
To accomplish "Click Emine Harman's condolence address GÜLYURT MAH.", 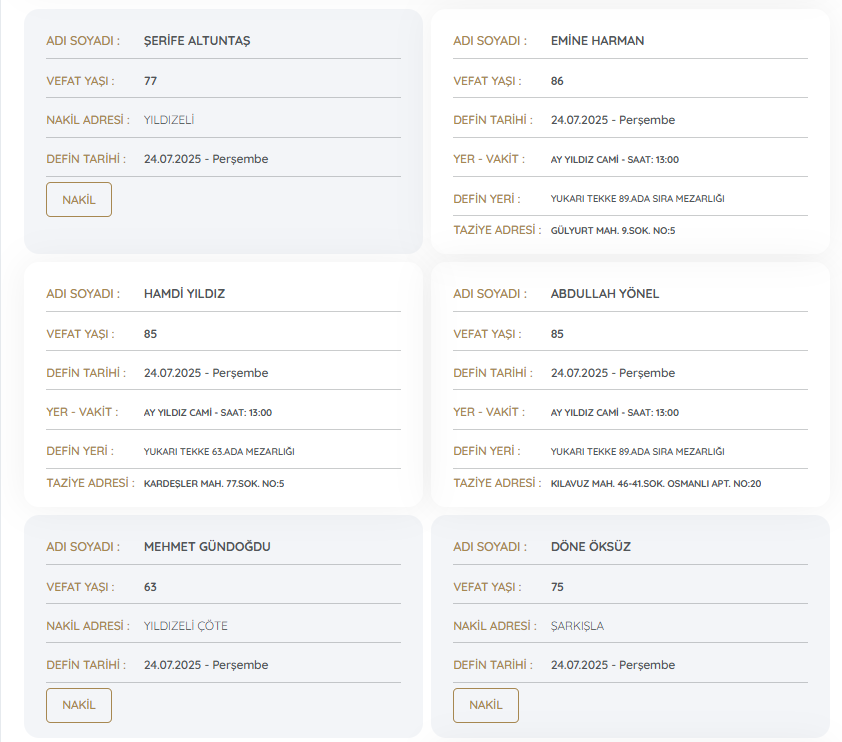I will [613, 231].
